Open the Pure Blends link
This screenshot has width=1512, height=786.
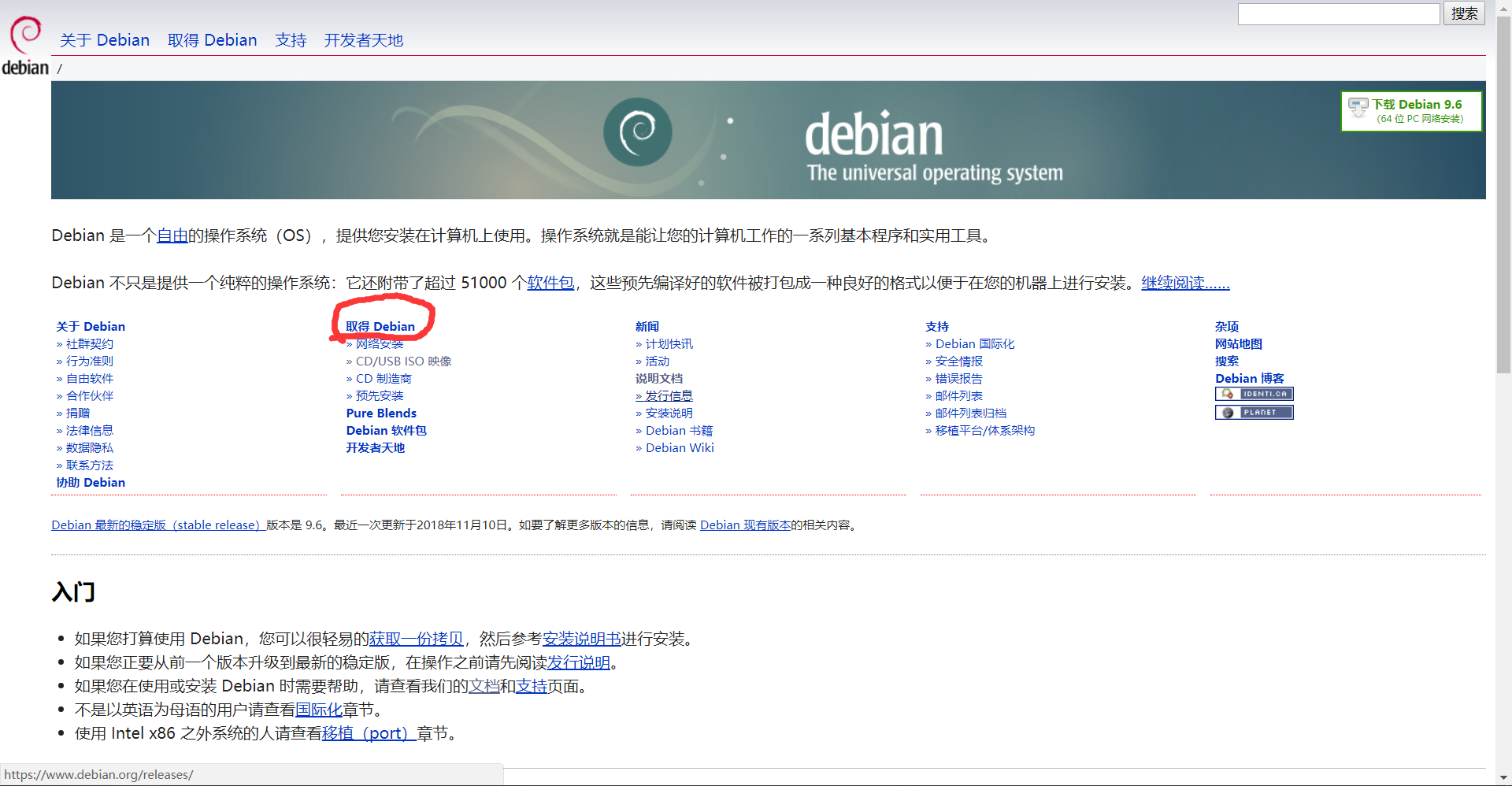pos(381,413)
